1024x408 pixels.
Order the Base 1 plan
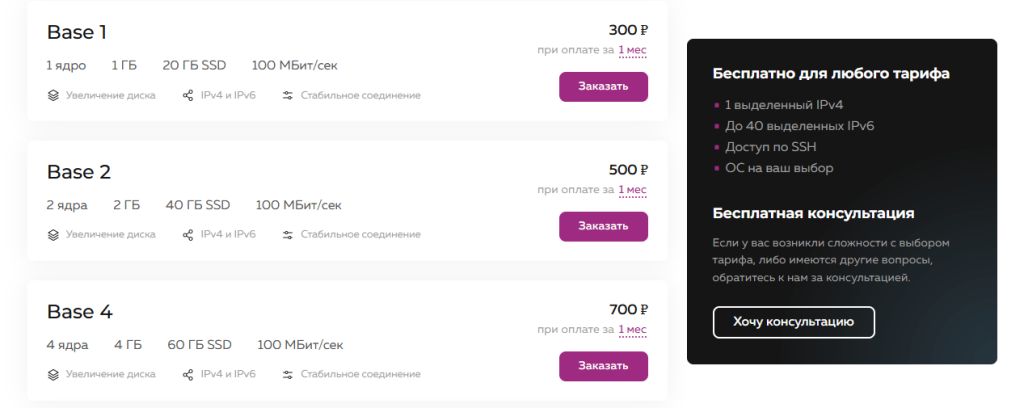click(603, 87)
